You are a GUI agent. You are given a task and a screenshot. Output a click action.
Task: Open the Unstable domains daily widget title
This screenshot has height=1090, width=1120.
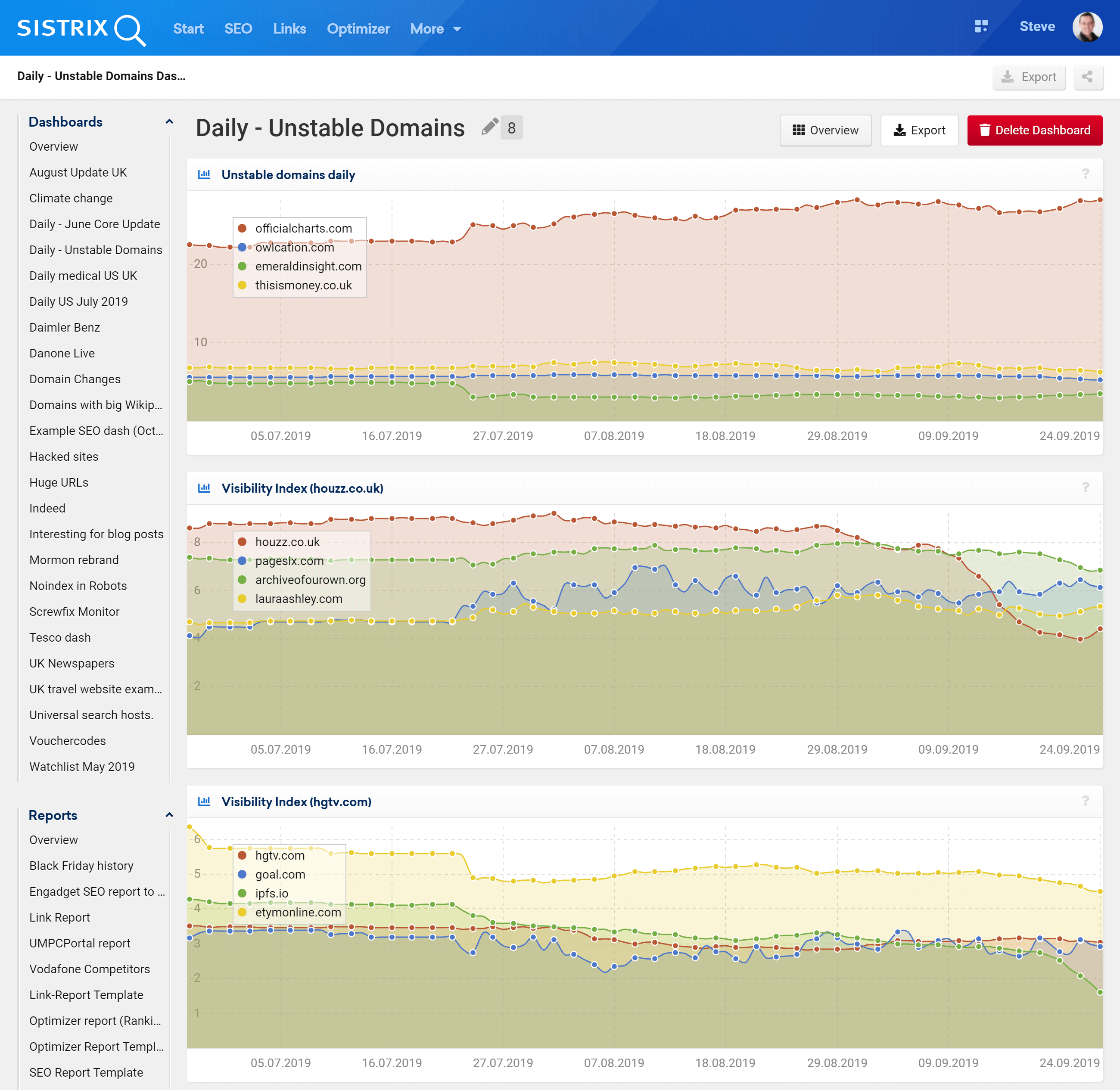tap(288, 174)
